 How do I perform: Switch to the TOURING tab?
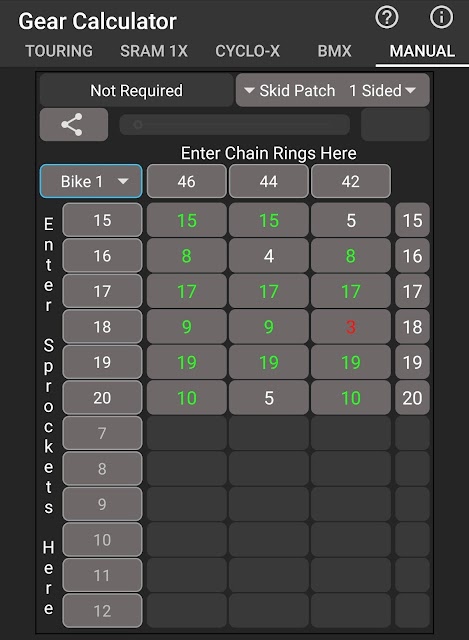point(59,51)
